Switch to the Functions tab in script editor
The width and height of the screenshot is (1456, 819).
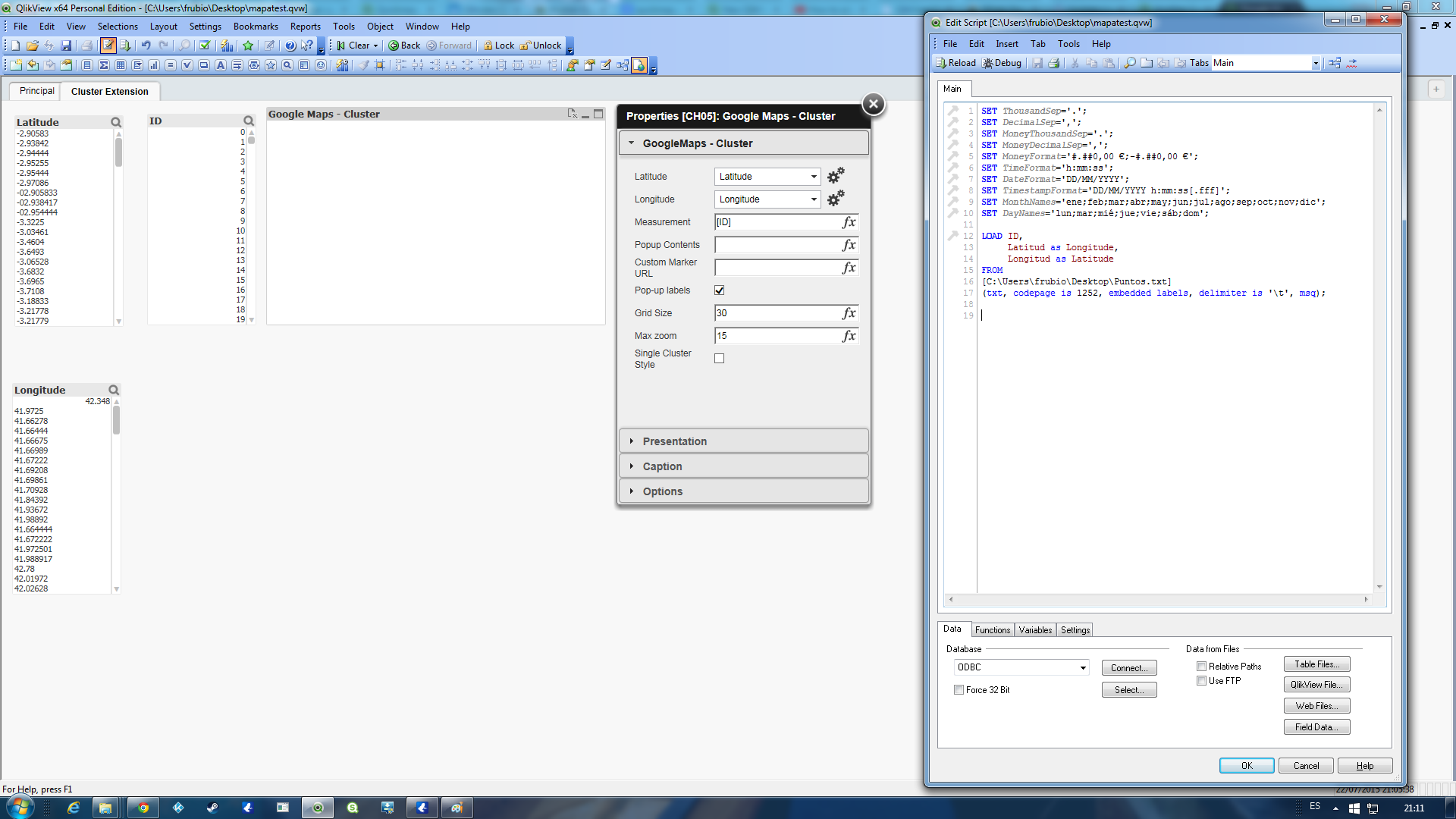click(x=992, y=630)
